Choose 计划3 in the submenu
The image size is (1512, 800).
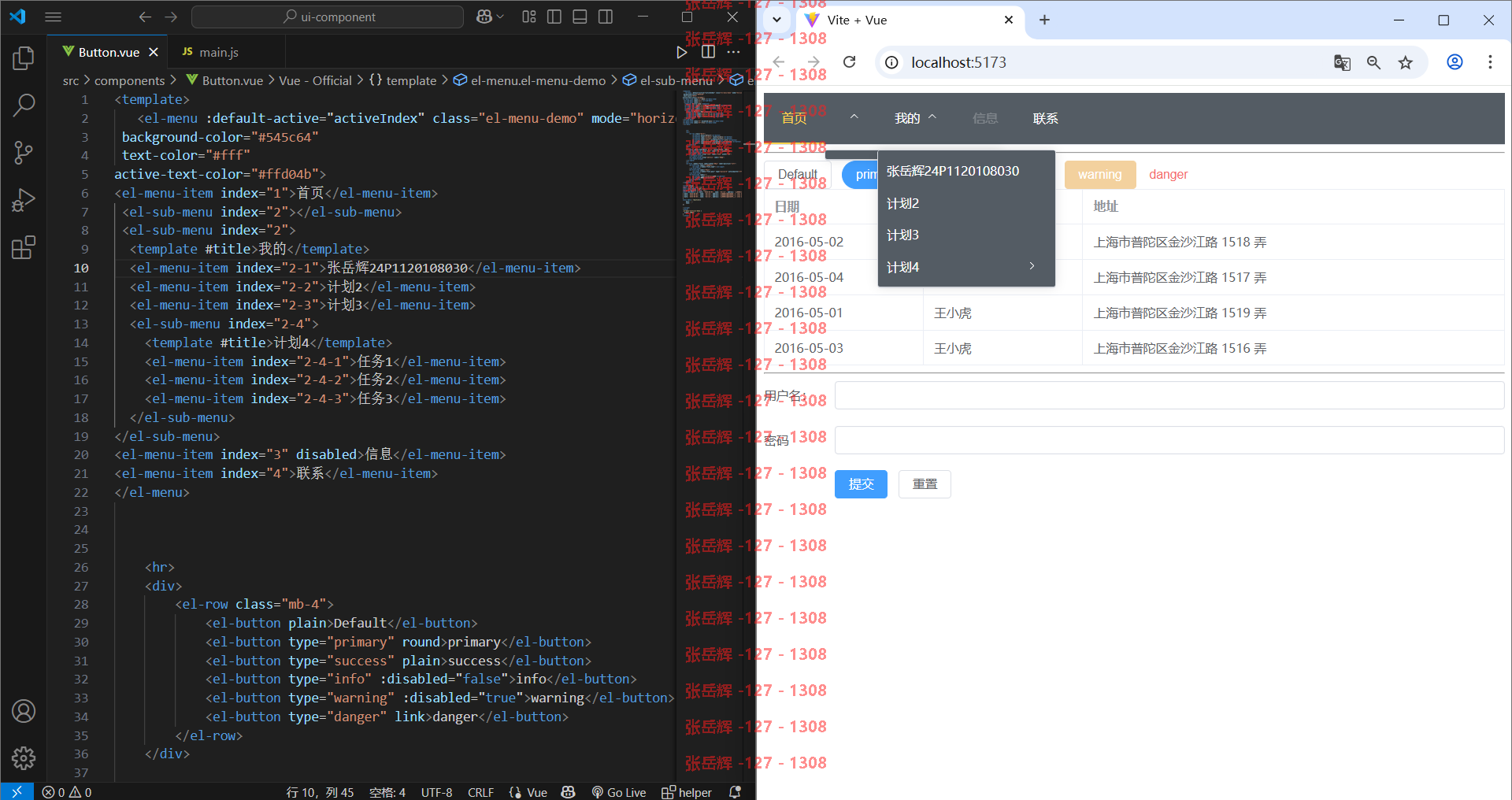[966, 235]
